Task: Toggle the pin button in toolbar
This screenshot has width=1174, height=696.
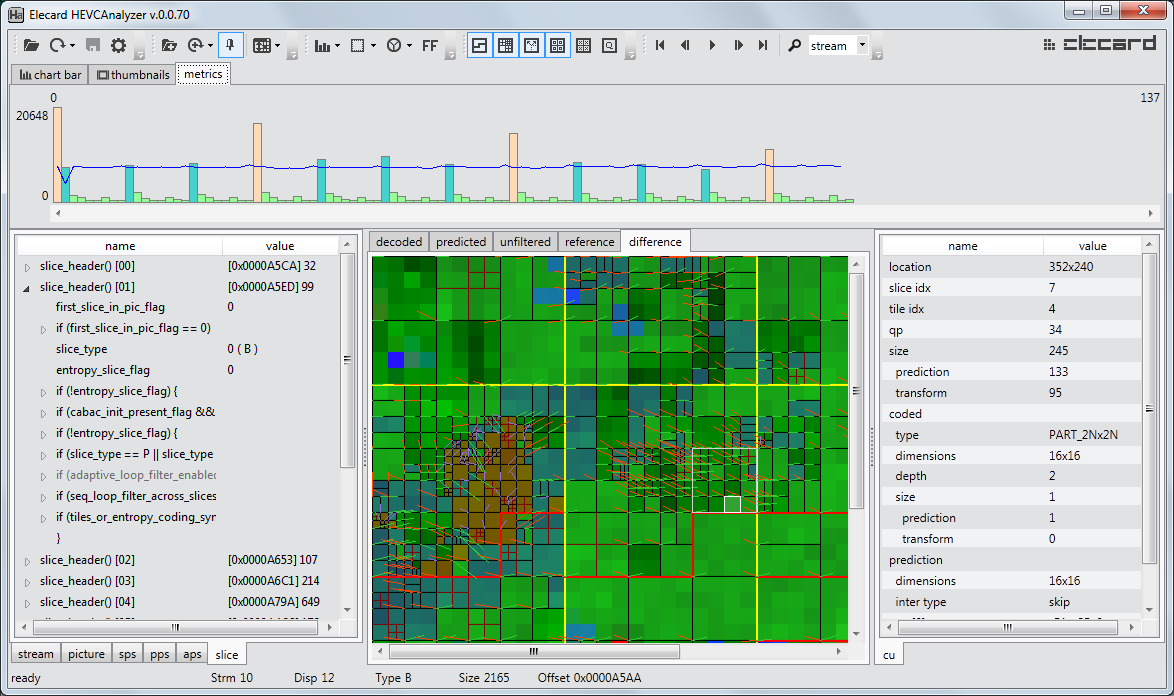Action: pyautogui.click(x=230, y=46)
